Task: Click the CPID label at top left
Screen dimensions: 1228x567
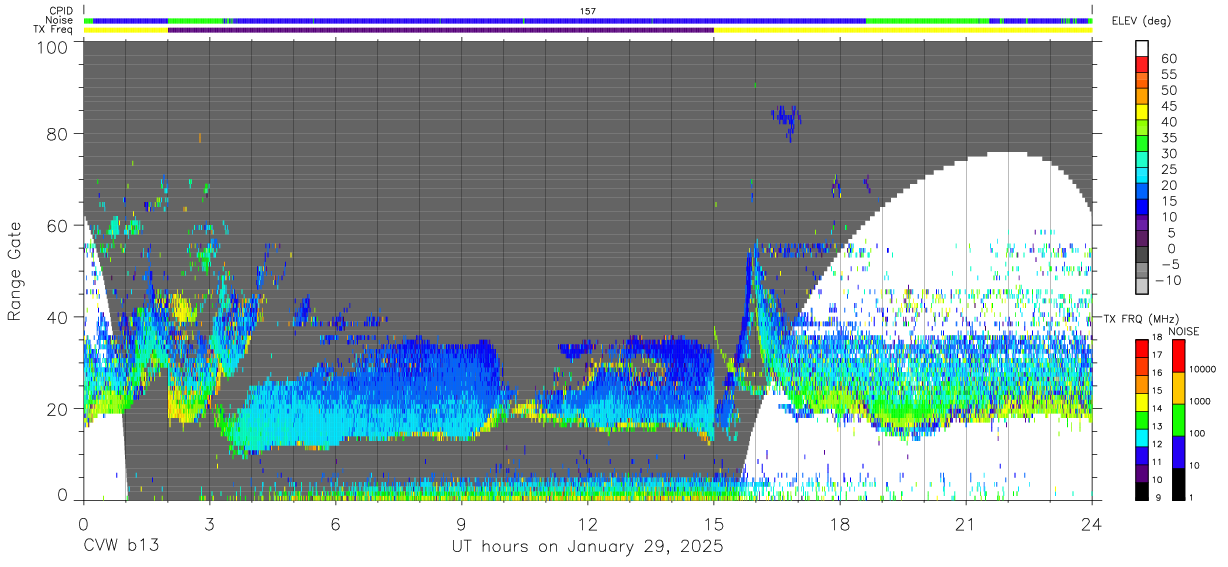Action: click(62, 11)
